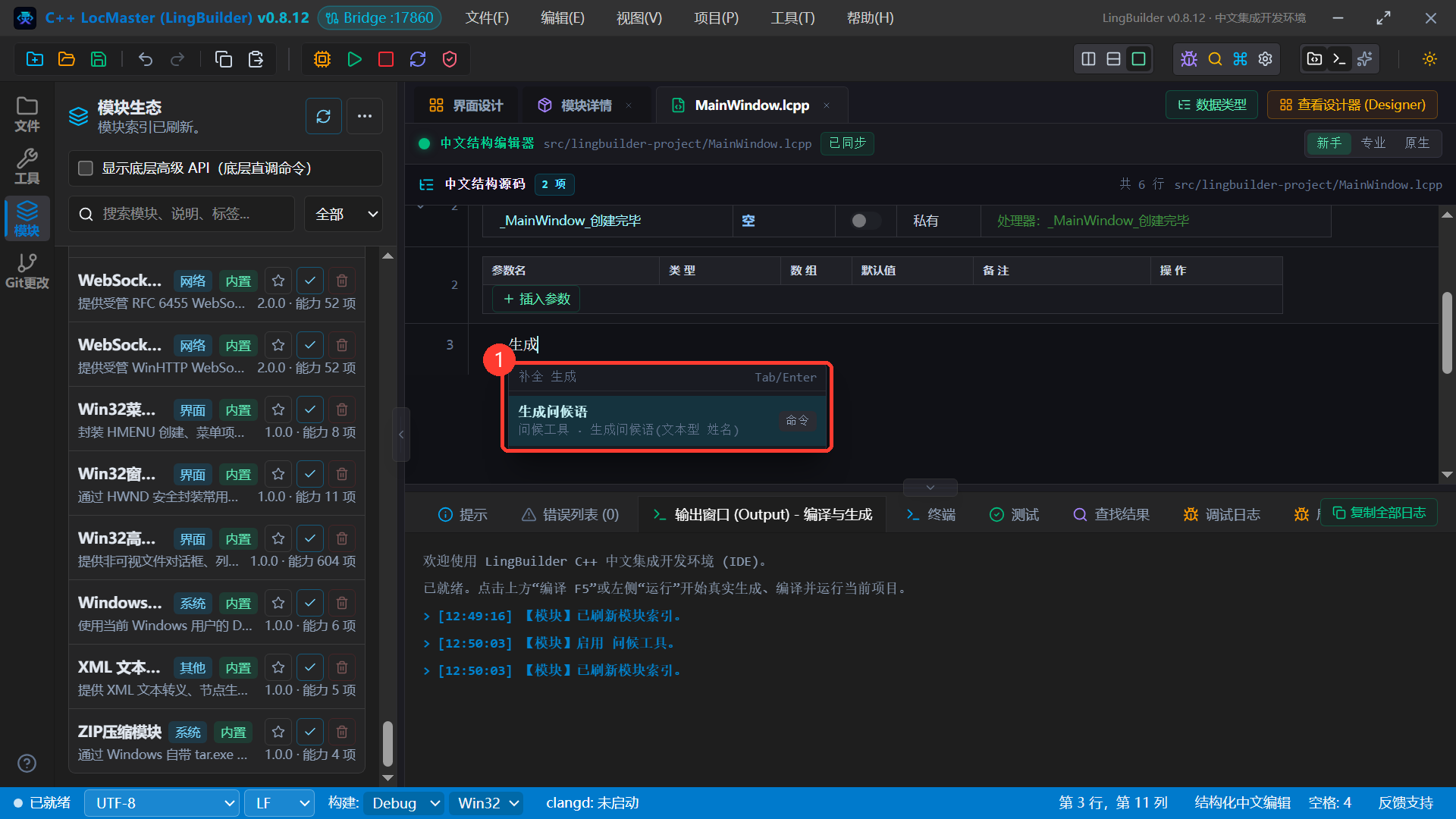Image resolution: width=1456 pixels, height=819 pixels.
Task: Save the file with the toolbar icon
Action: pos(99,59)
